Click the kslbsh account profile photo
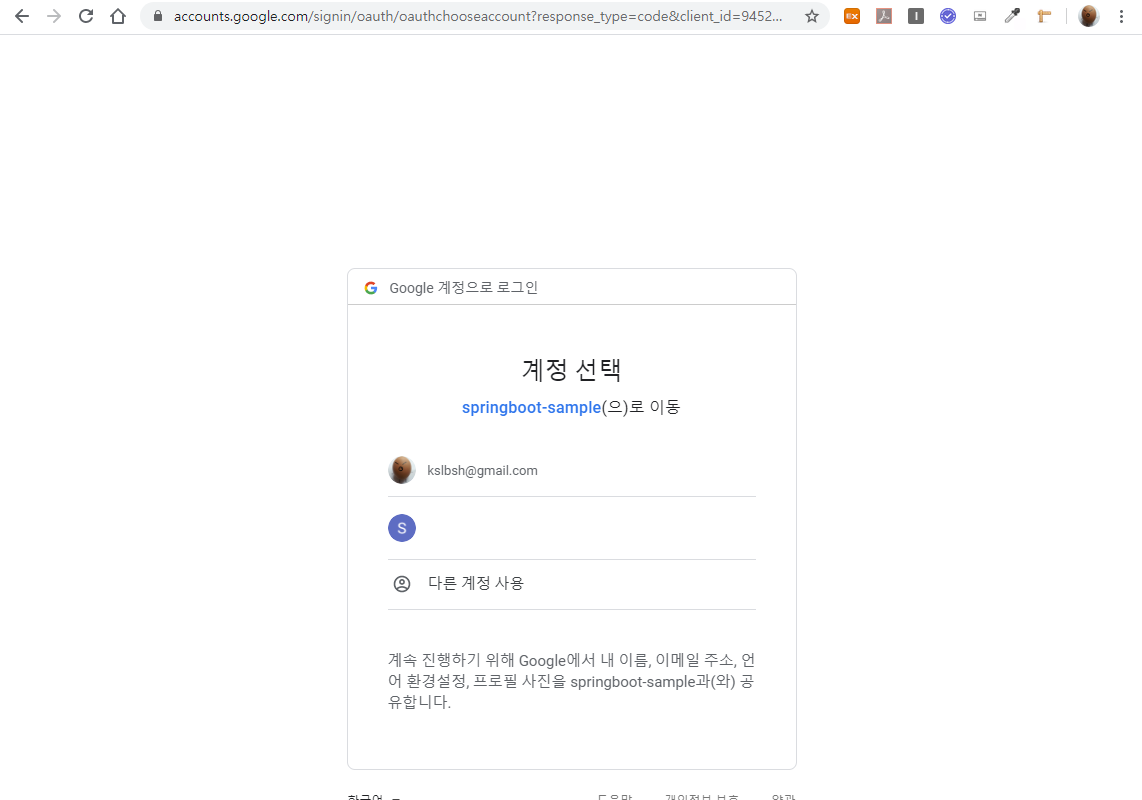Image resolution: width=1142 pixels, height=800 pixels. pyautogui.click(x=401, y=470)
